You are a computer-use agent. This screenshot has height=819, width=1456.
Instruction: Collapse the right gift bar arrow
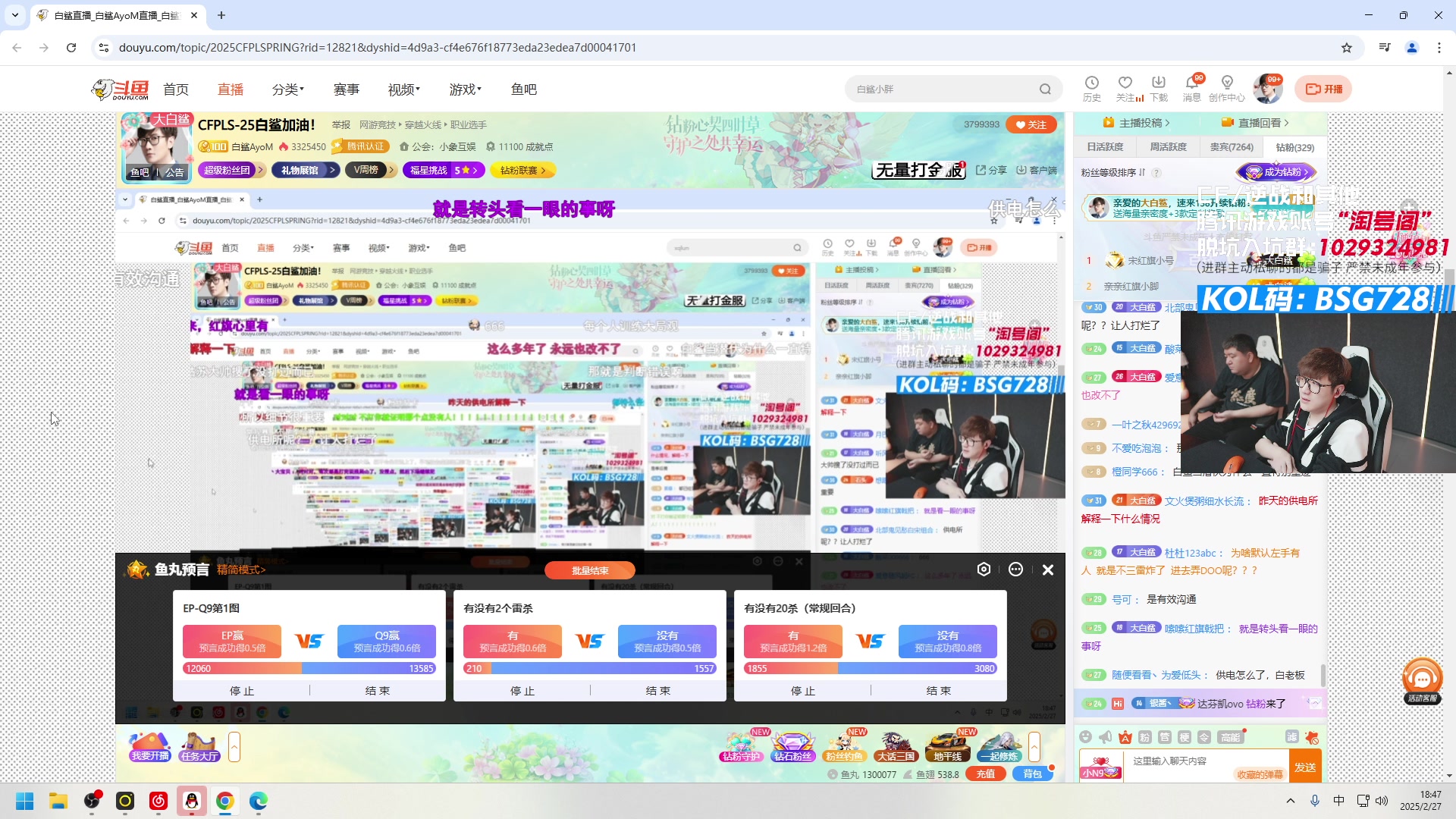[x=1034, y=747]
